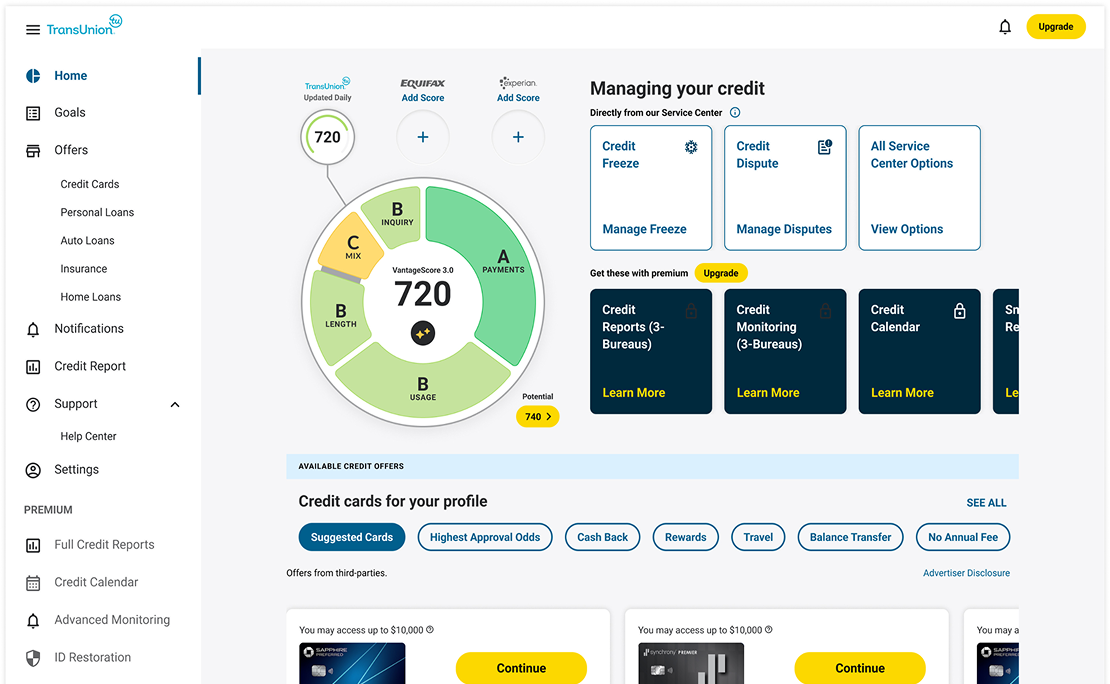Select Travel filter
The image size is (1110, 684).
coord(758,537)
